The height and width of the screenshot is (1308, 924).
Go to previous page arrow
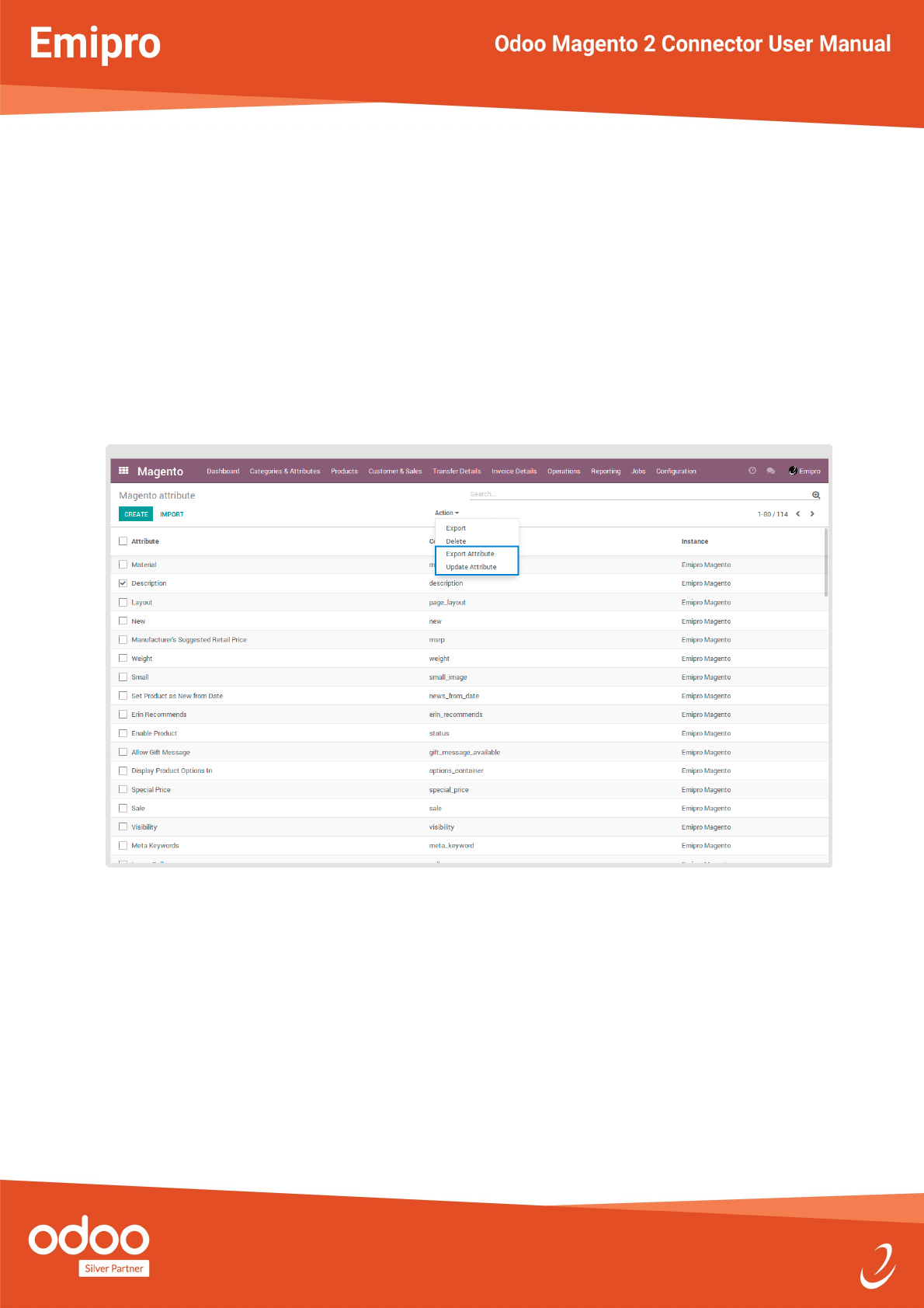797,513
